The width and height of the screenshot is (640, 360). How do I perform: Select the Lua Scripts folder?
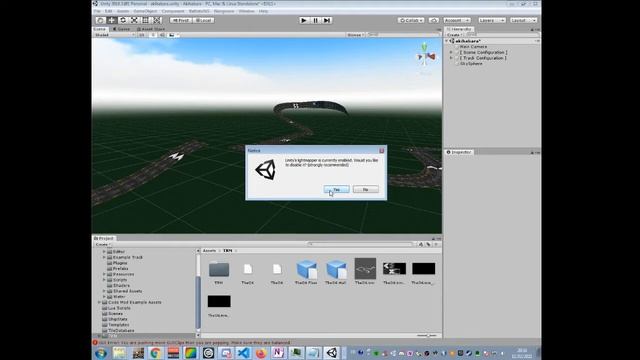(x=116, y=308)
